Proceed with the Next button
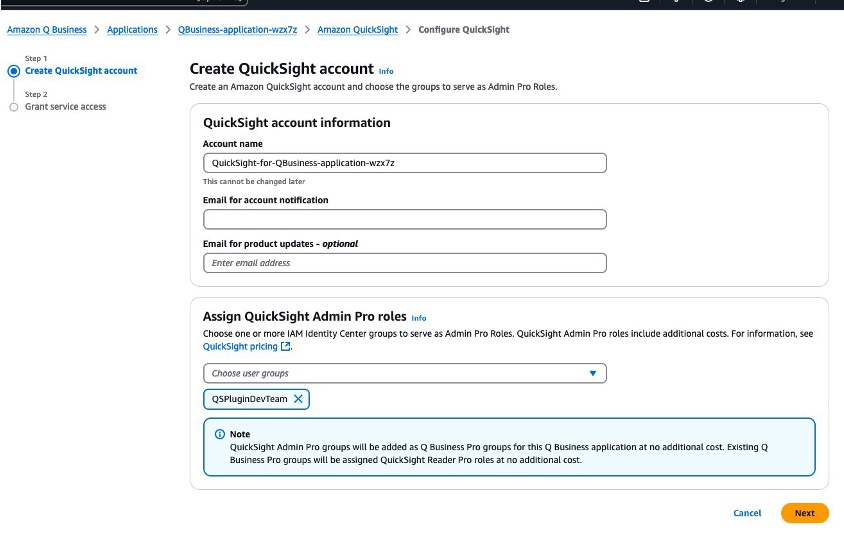Viewport: 844px width, 540px height. click(805, 513)
